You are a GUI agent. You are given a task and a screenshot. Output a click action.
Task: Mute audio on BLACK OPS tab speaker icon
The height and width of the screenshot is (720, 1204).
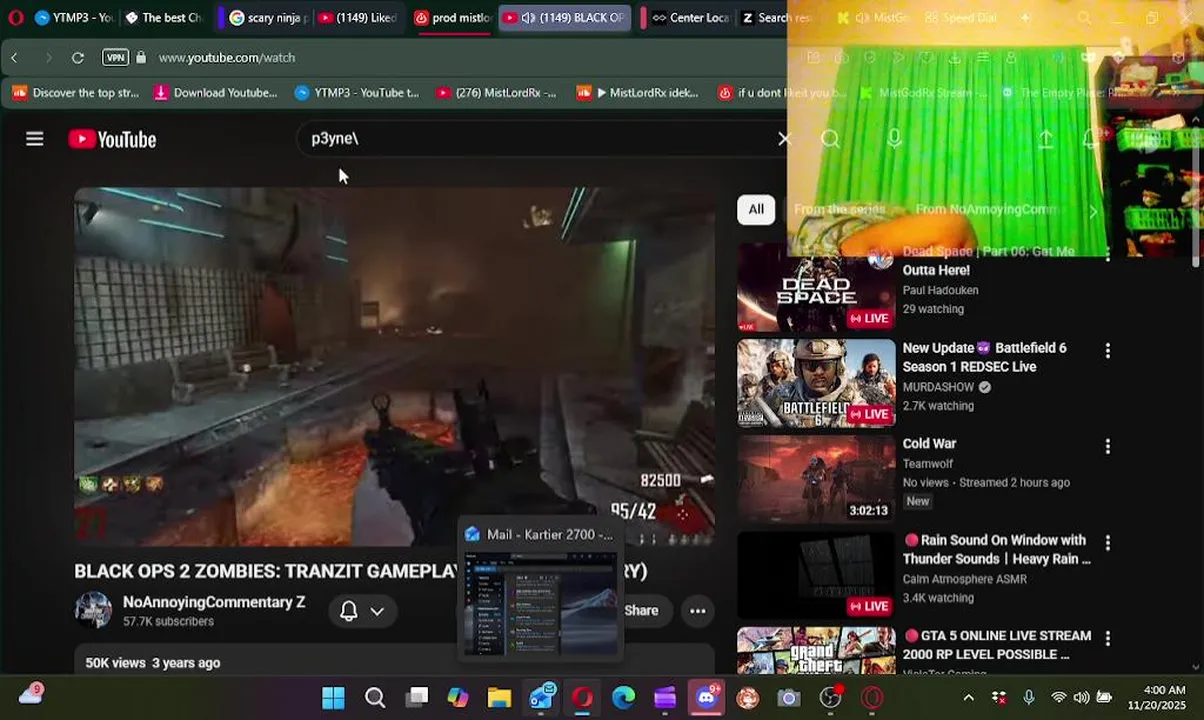528,18
